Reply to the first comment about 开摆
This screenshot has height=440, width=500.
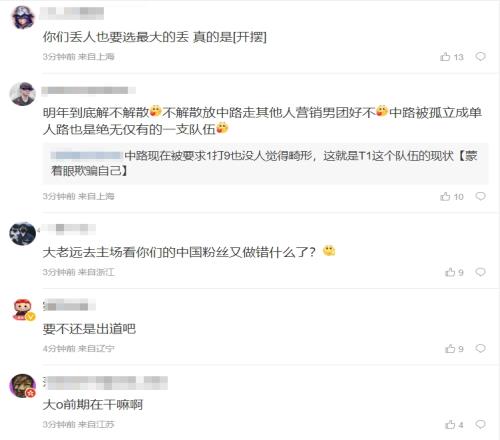pyautogui.click(x=480, y=56)
